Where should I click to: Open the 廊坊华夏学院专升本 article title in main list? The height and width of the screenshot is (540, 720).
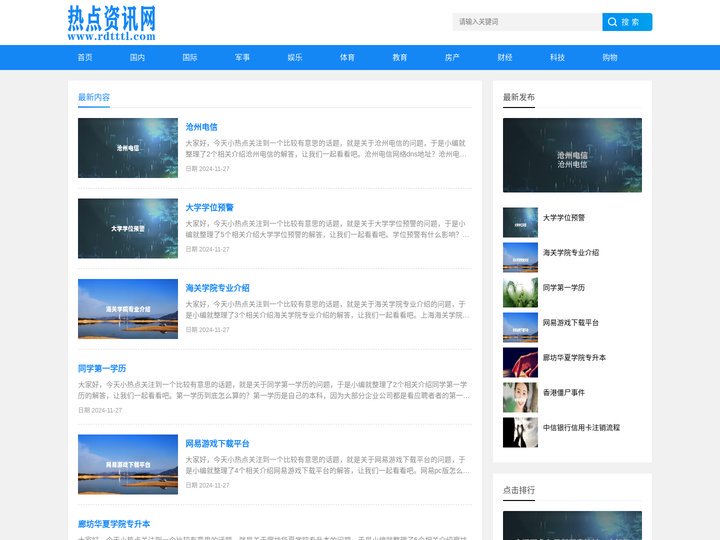pos(114,524)
